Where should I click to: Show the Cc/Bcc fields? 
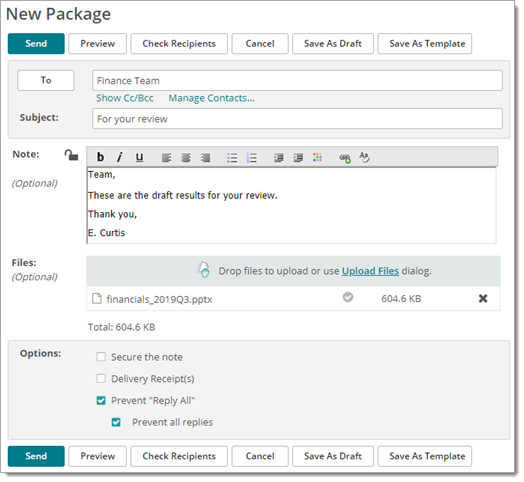(x=125, y=98)
